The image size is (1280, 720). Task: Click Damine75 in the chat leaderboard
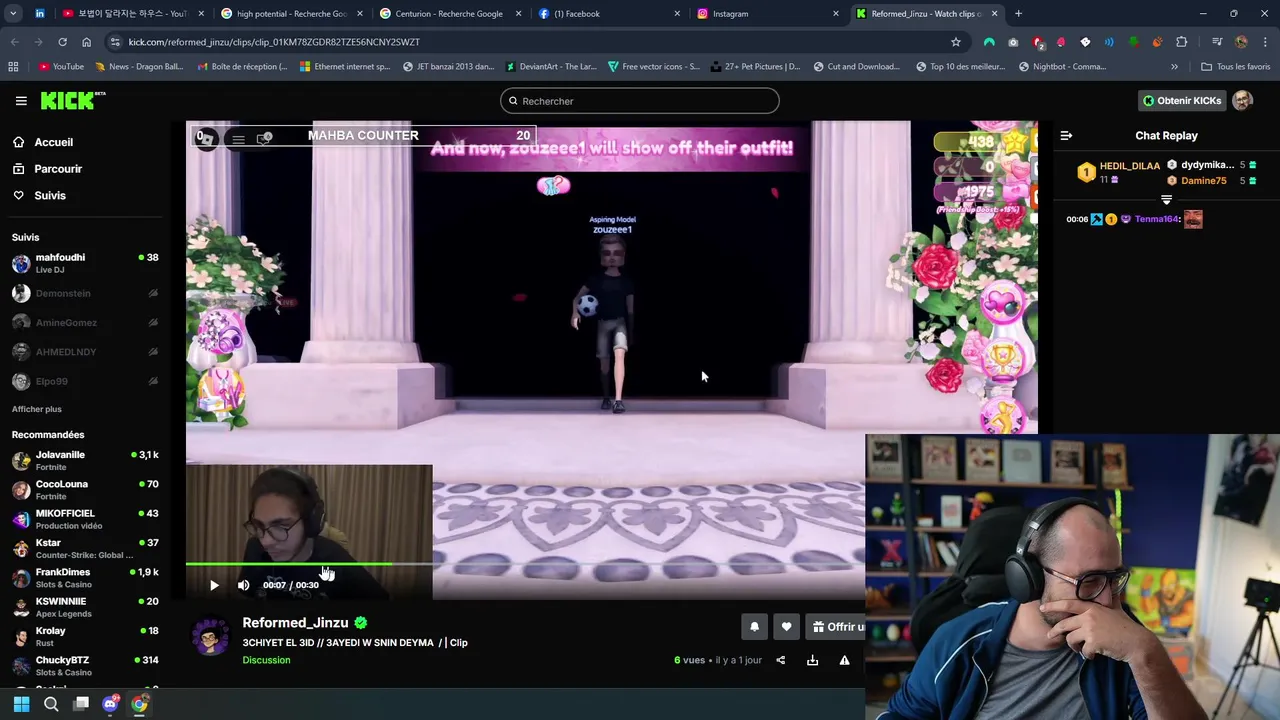tap(1203, 181)
